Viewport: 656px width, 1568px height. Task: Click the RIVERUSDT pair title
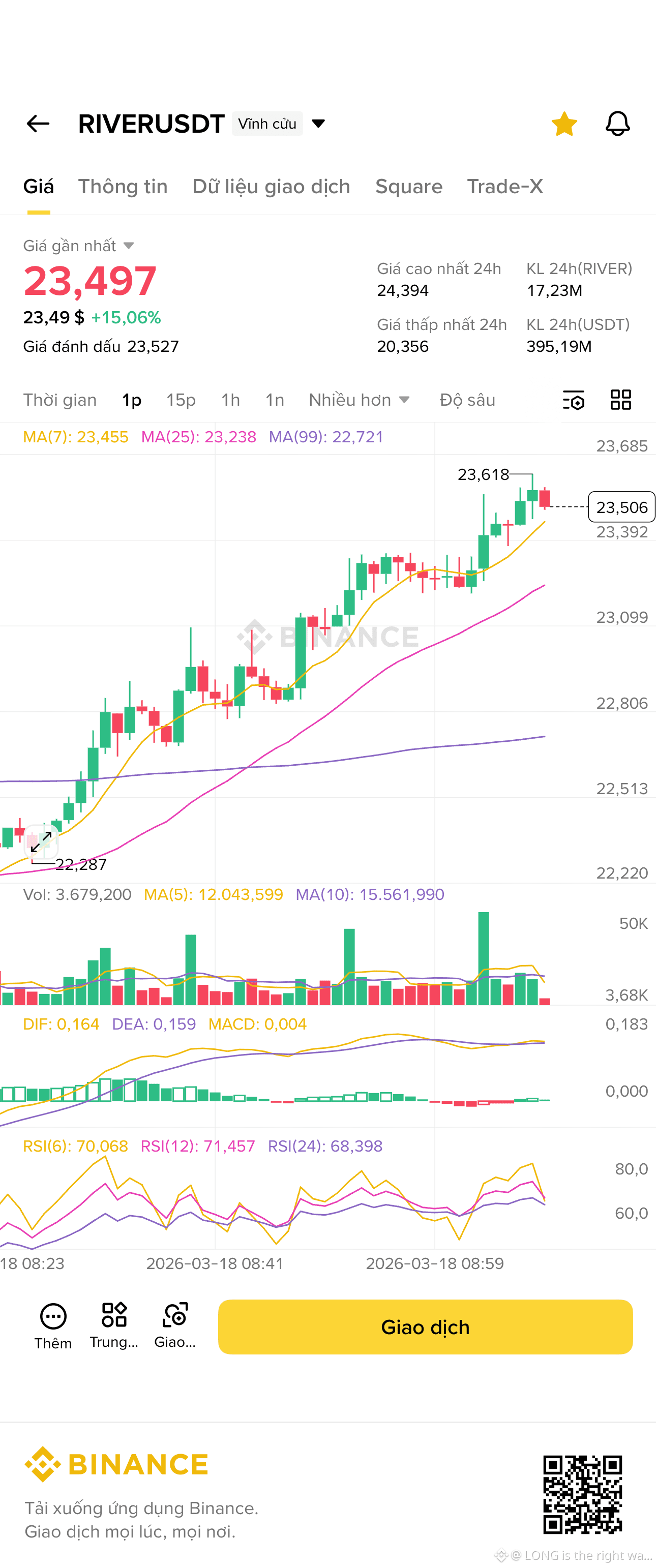click(152, 124)
